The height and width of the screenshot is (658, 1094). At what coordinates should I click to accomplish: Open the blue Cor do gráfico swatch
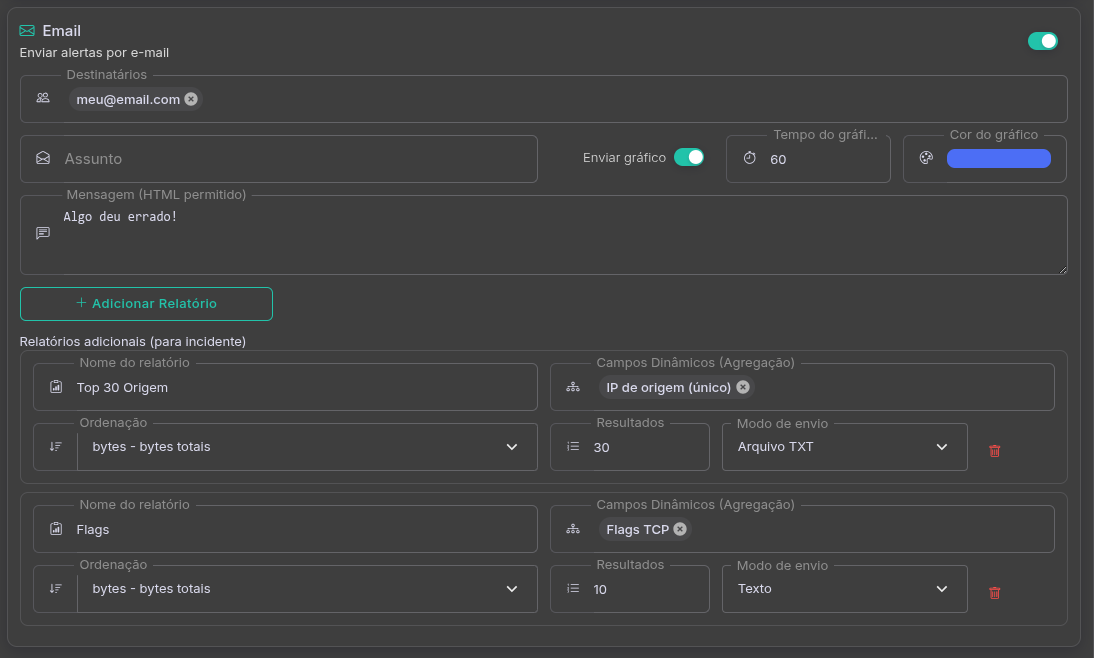pos(998,158)
